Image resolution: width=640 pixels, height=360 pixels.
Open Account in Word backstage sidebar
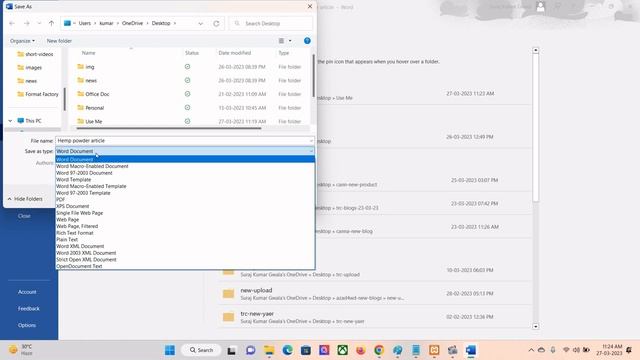(27, 292)
